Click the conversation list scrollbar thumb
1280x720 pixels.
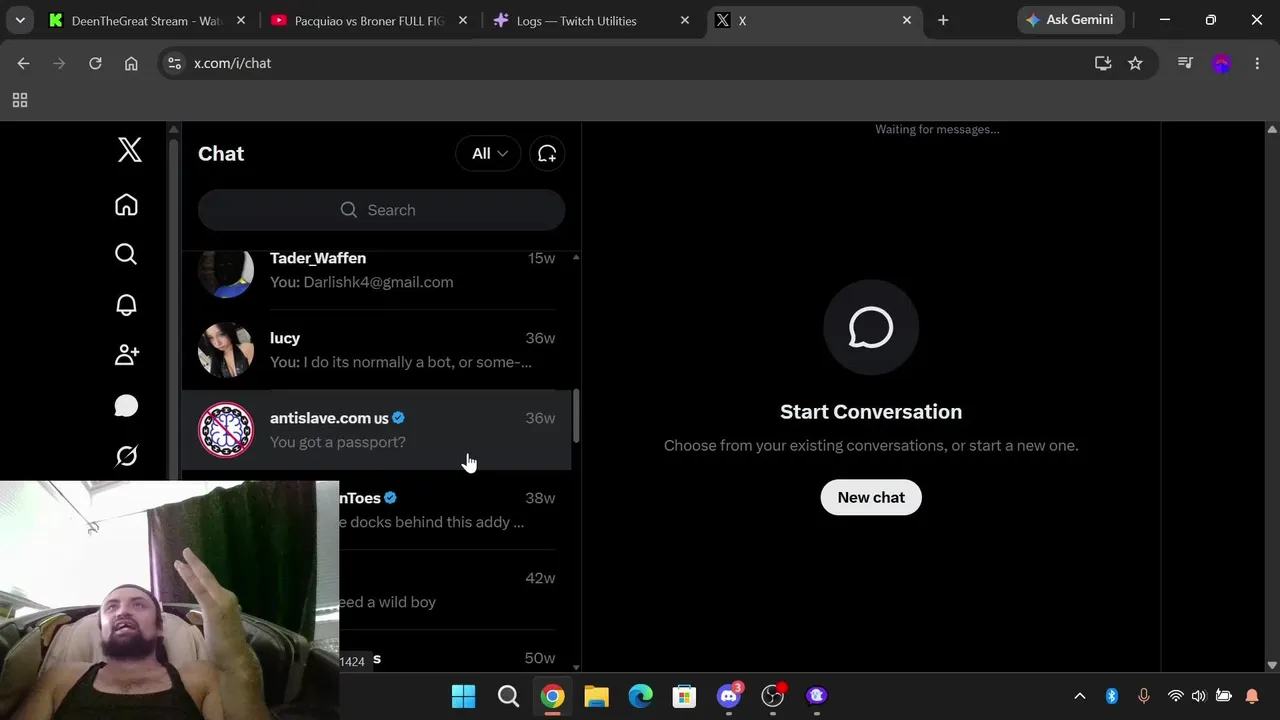click(575, 416)
